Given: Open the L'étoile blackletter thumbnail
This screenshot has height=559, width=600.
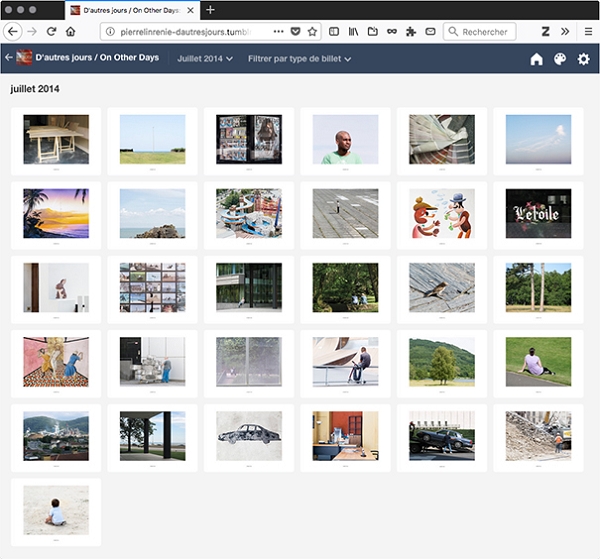Looking at the screenshot, I should (538, 213).
